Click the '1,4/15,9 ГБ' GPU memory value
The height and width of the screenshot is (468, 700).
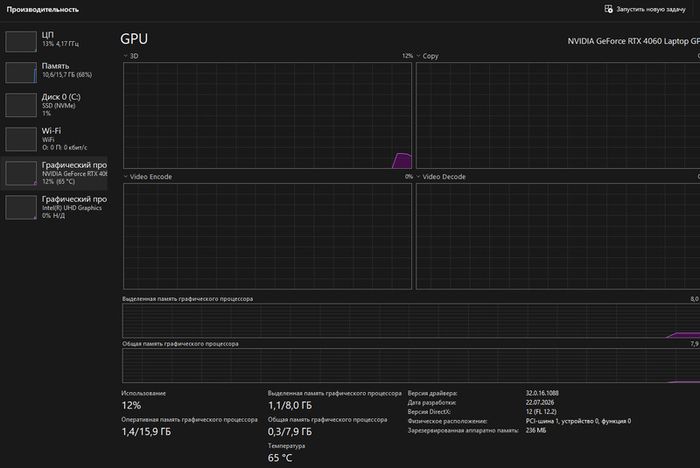click(x=146, y=432)
